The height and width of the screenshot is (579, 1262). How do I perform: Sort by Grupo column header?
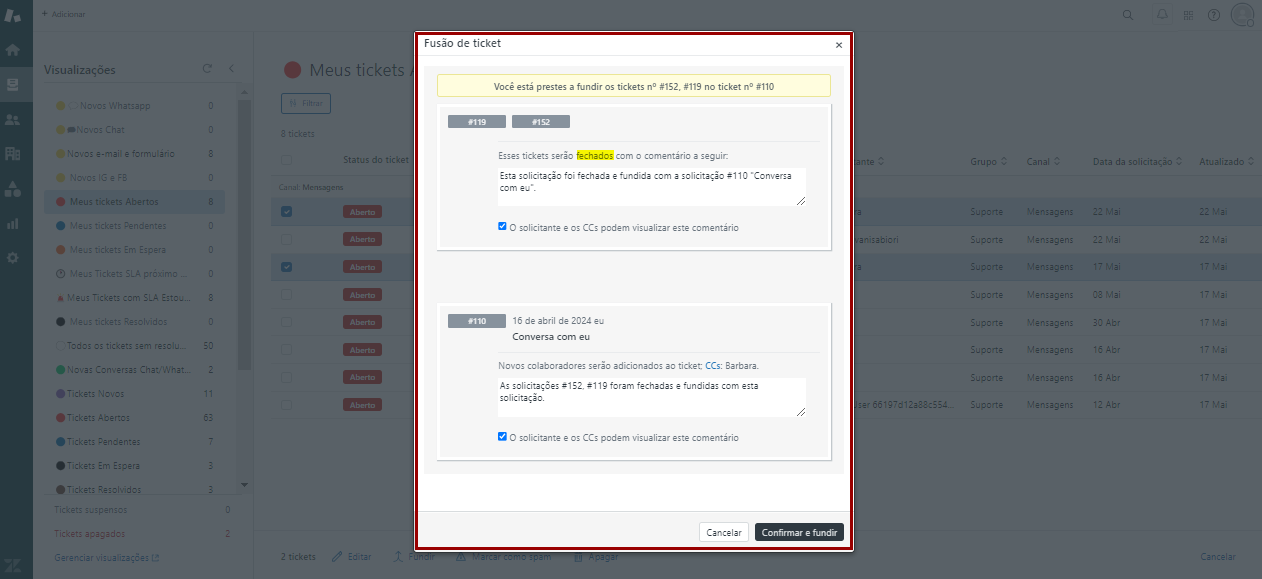(988, 161)
